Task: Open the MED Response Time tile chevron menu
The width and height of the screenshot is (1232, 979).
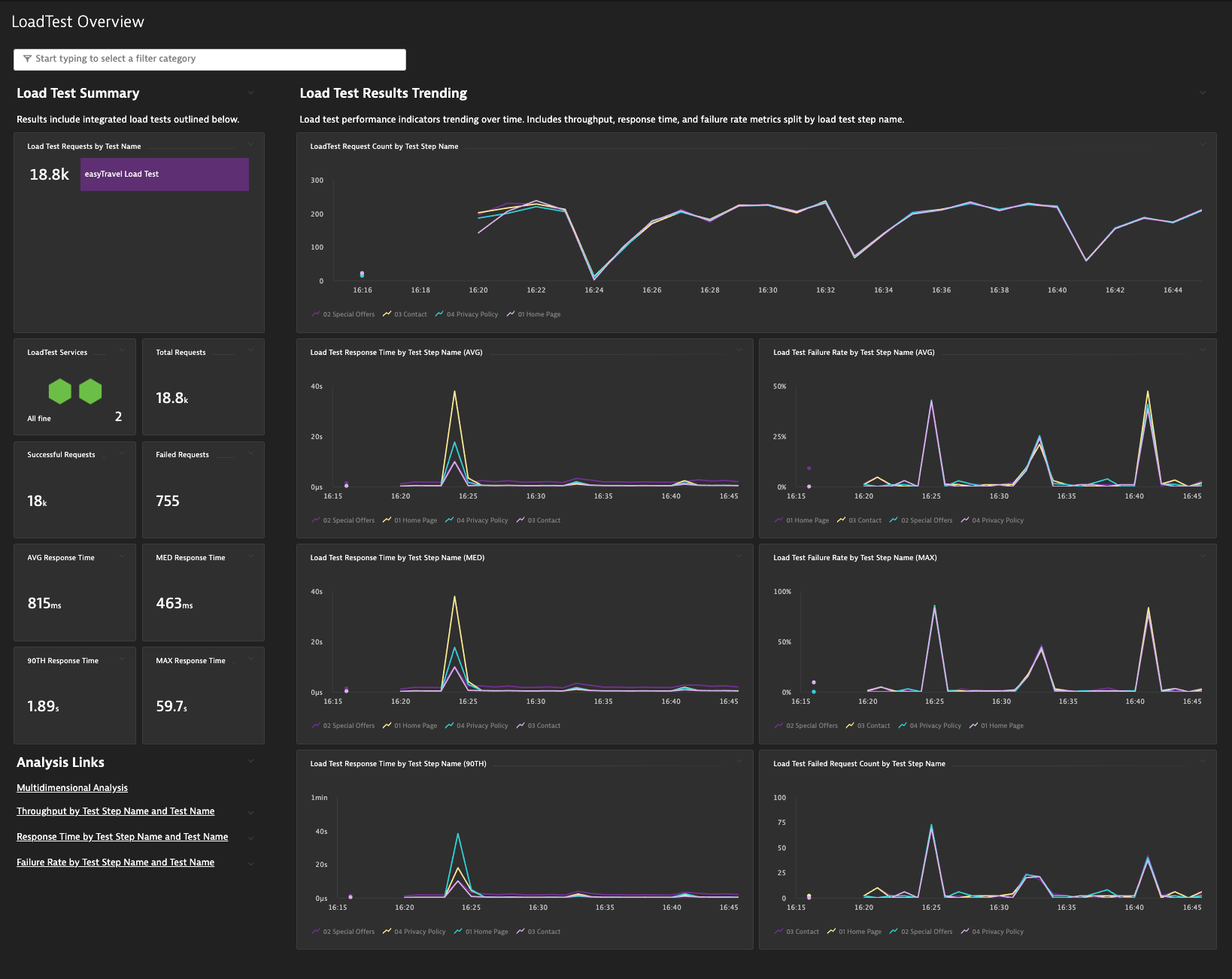Action: point(251,556)
